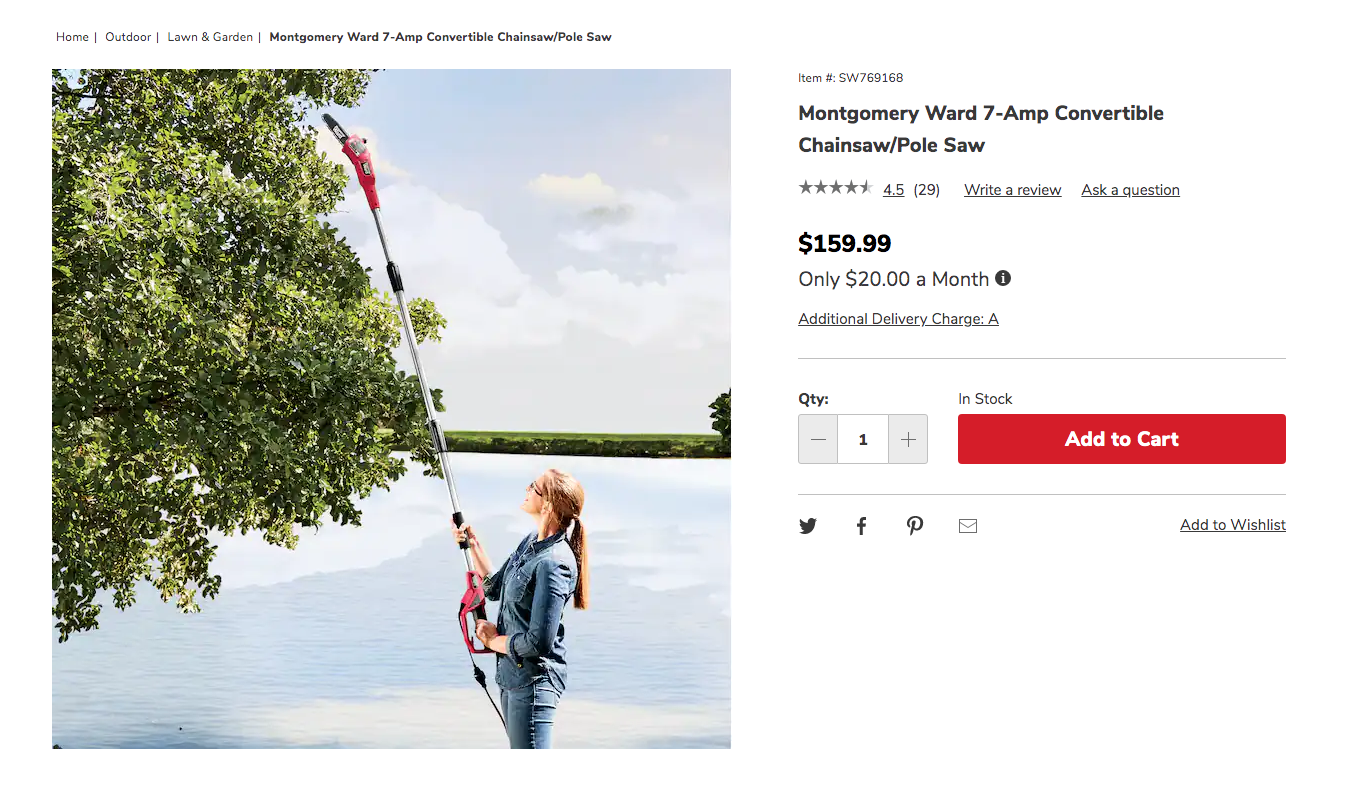Open Add to Wishlist link
This screenshot has width=1363, height=790.
click(1232, 525)
